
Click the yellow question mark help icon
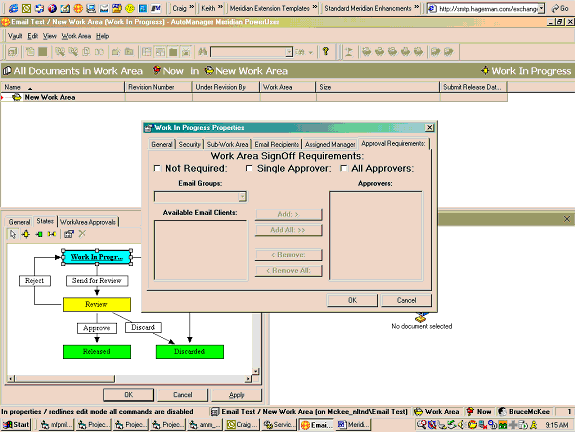pyautogui.click(x=326, y=51)
